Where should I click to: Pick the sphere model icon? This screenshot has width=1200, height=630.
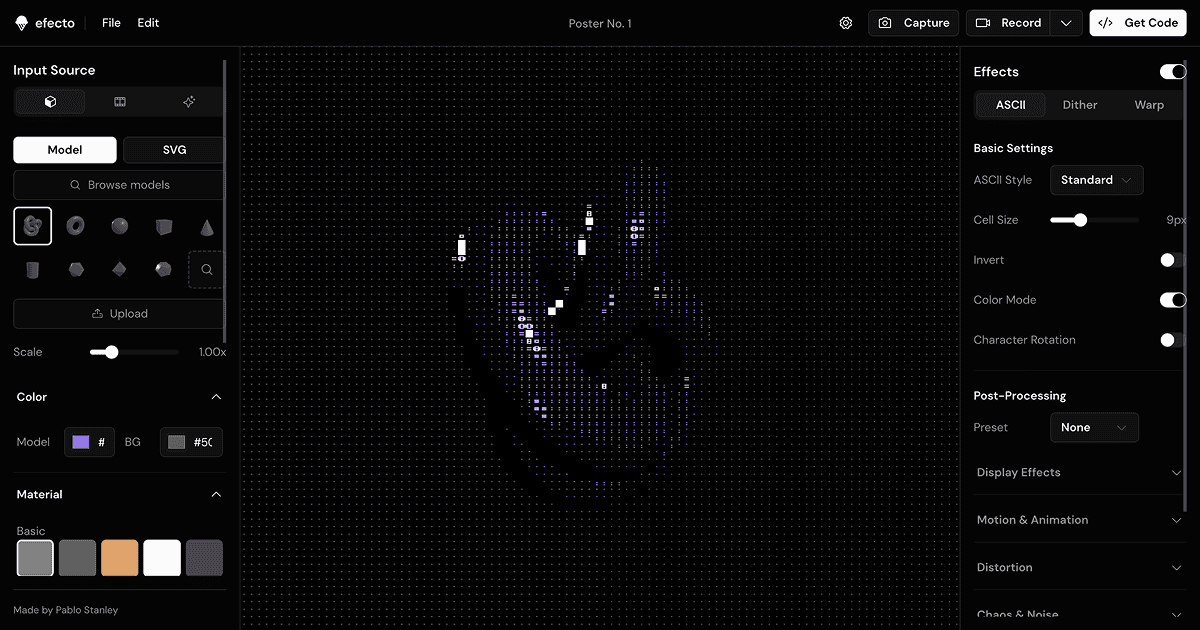point(120,226)
